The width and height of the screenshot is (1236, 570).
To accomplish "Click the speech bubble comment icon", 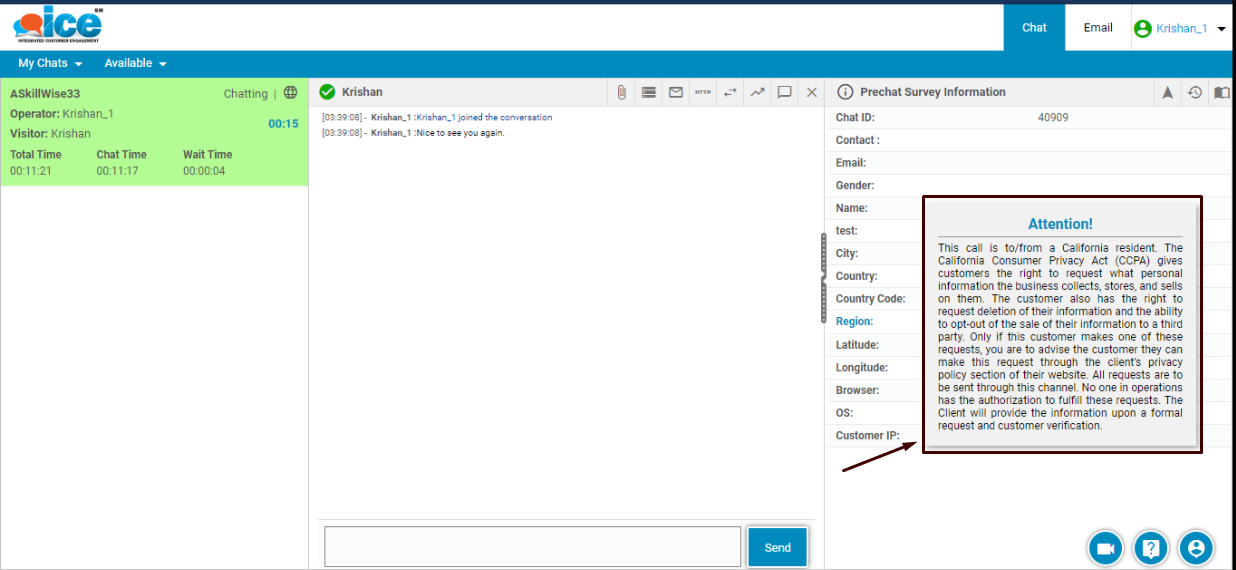I will [785, 92].
